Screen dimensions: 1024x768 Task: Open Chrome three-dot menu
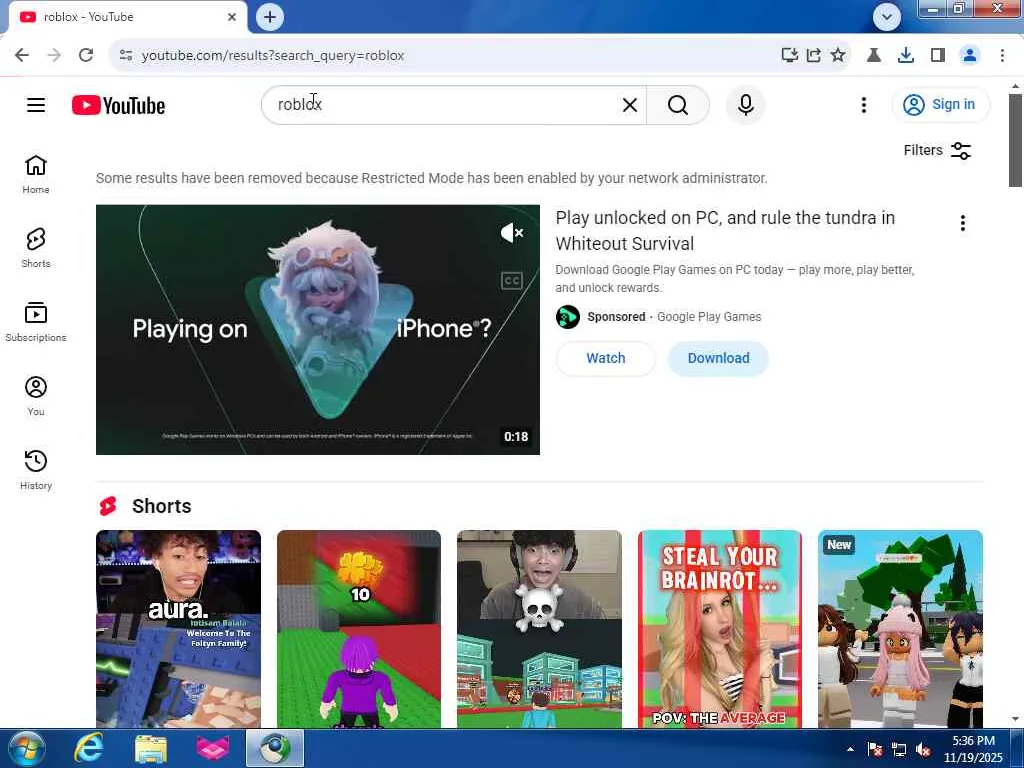tap(1002, 56)
